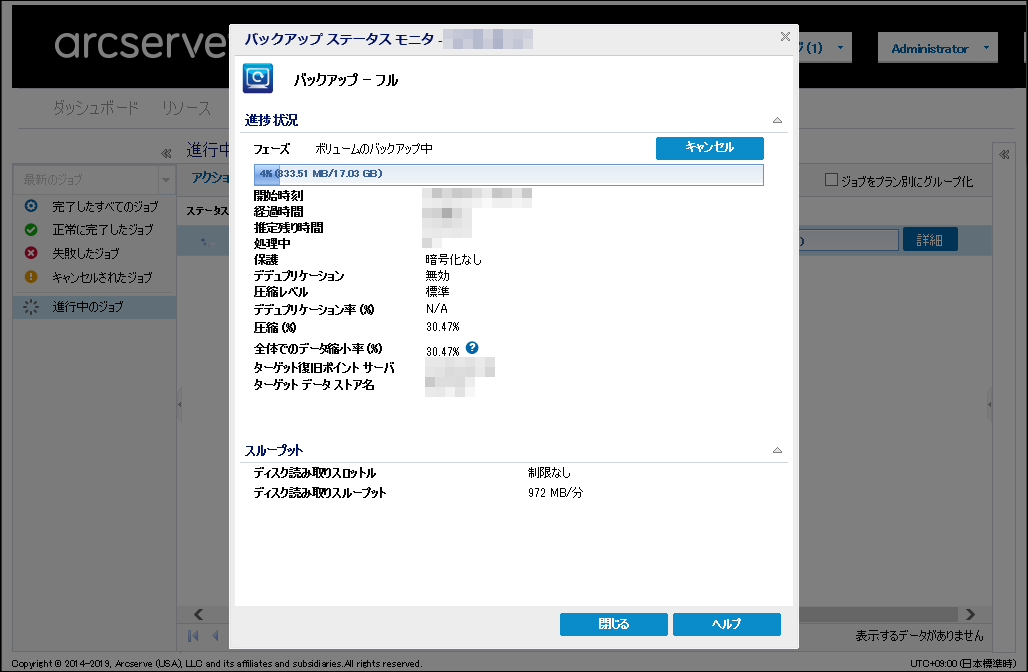Click the キャンセル button
This screenshot has height=672, width=1028.
(709, 148)
